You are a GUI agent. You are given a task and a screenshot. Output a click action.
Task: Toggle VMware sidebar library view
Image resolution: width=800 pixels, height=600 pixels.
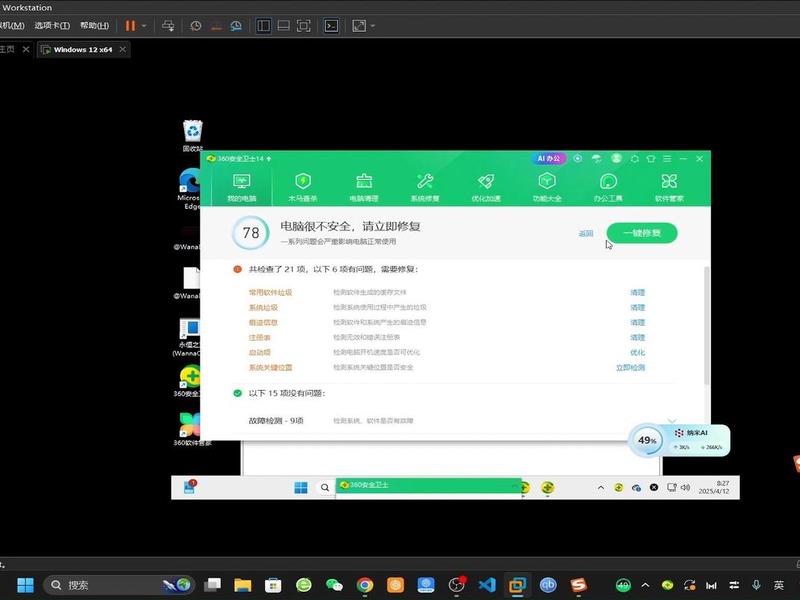point(263,26)
